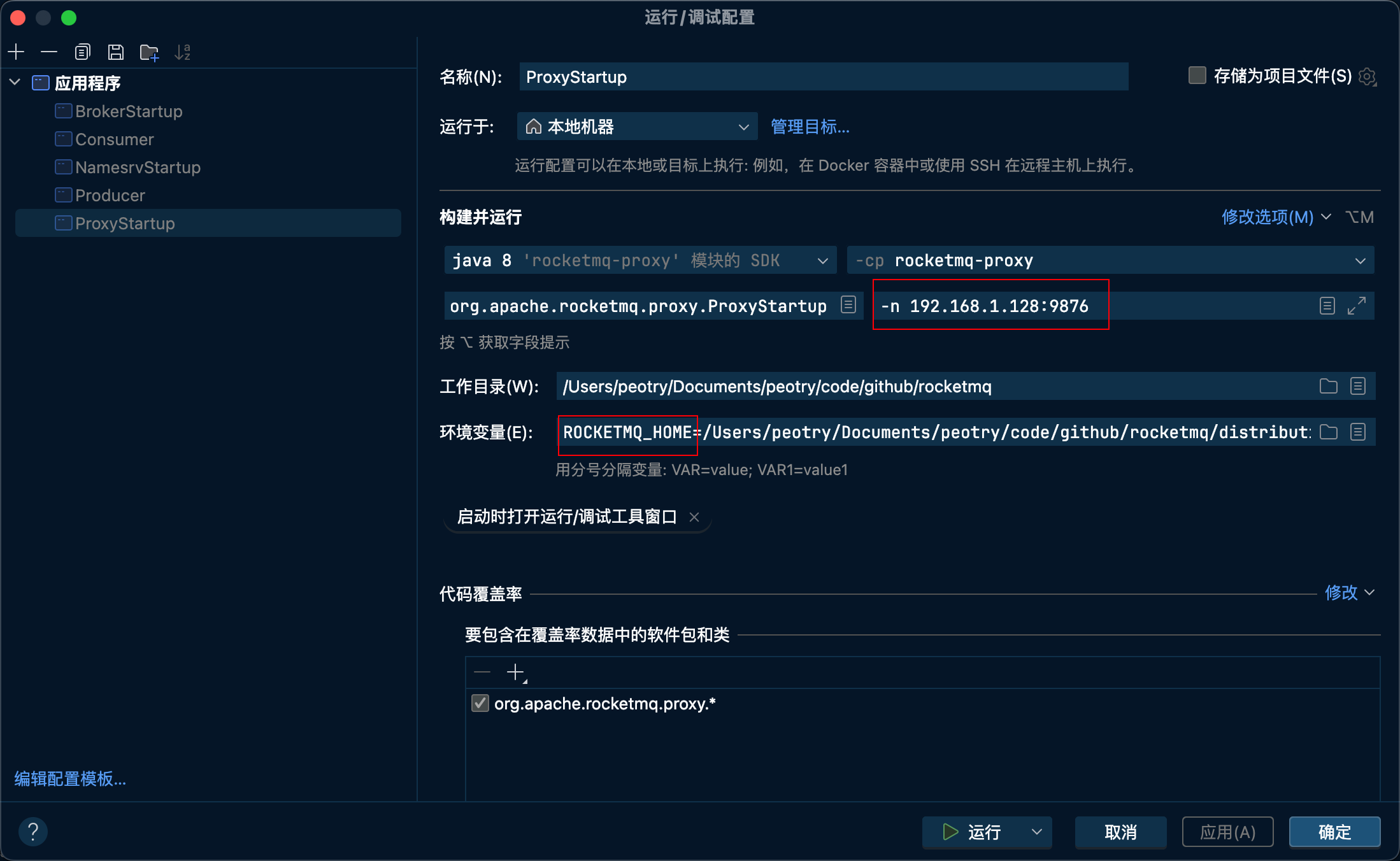This screenshot has height=861, width=1400.
Task: Add a new configuration with plus icon
Action: (x=17, y=52)
